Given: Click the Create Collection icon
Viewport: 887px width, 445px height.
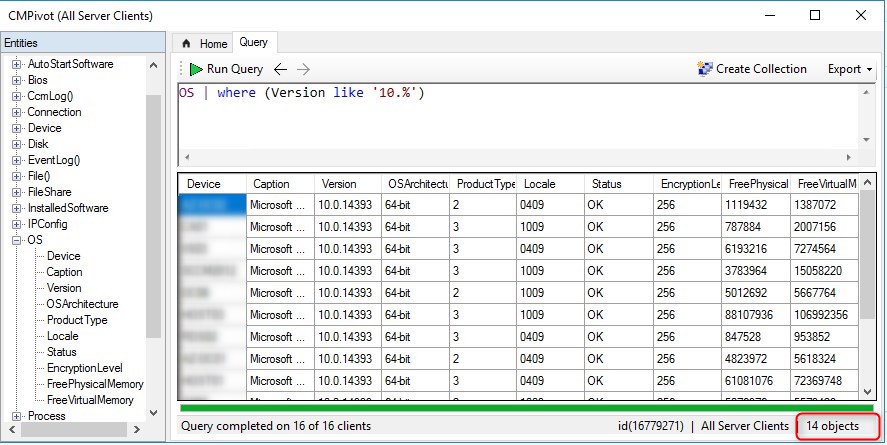Looking at the screenshot, I should 705,69.
